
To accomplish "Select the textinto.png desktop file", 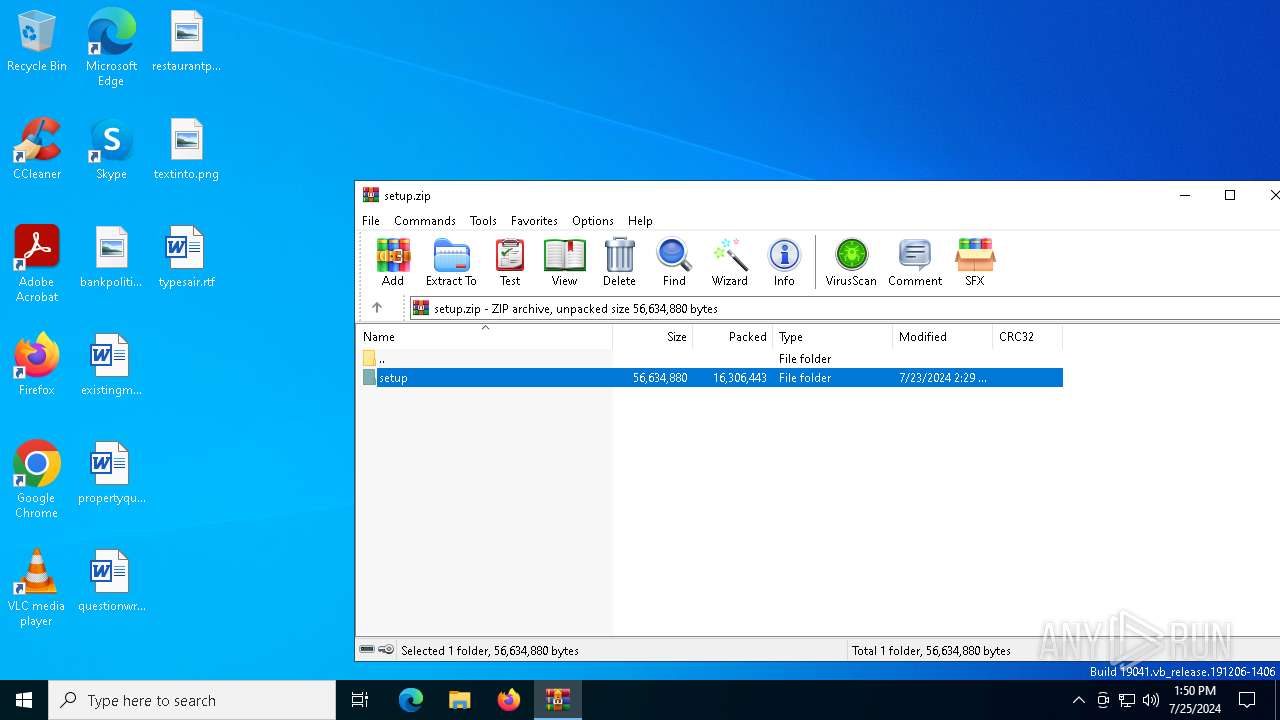I will 186,149.
